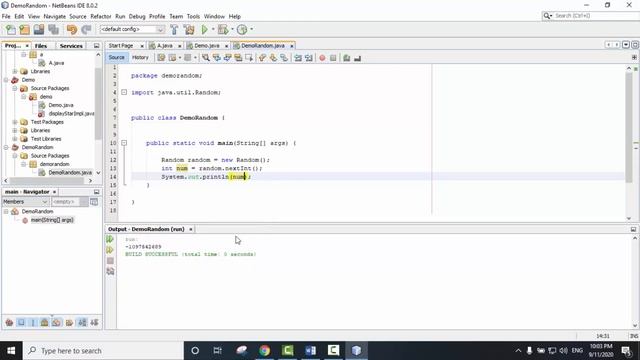Viewport: 640px width, 360px height.
Task: Click the Projects panel horizontal scrollbar
Action: tap(48, 180)
